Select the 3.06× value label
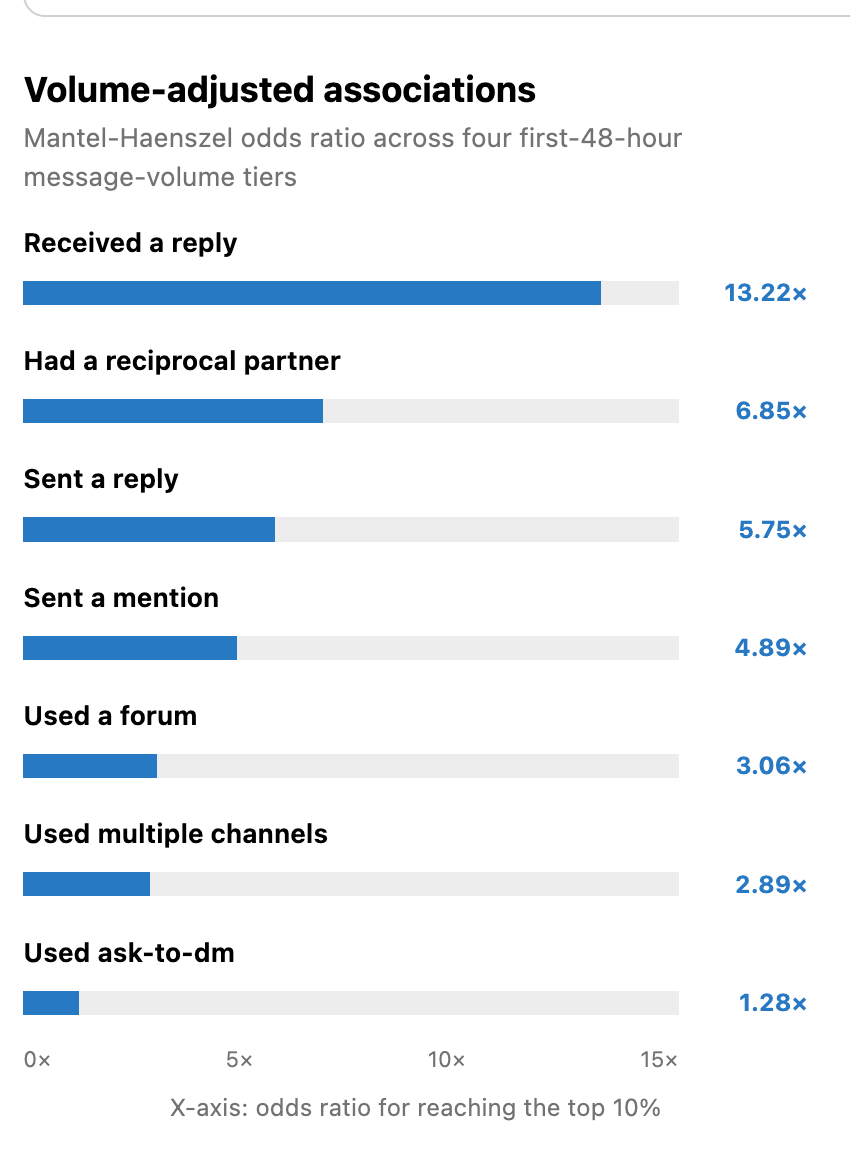Screen dimensions: 850x1162 click(x=771, y=766)
